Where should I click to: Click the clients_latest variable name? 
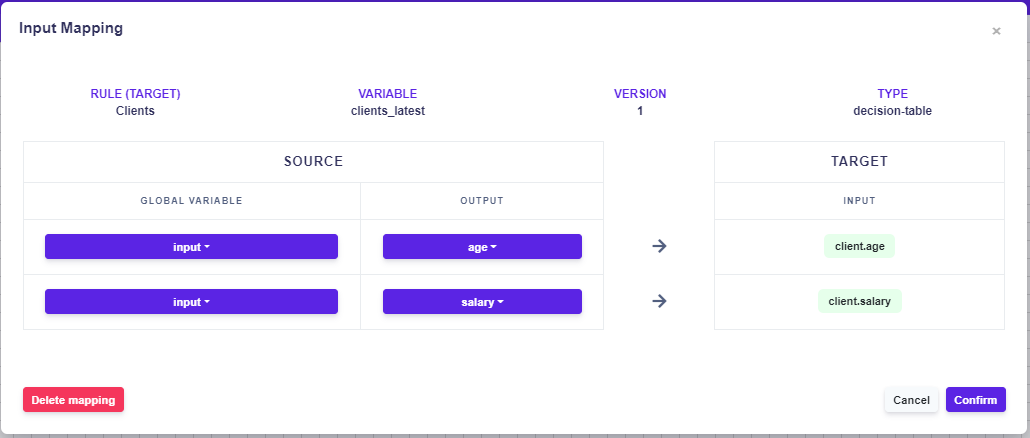click(x=387, y=111)
